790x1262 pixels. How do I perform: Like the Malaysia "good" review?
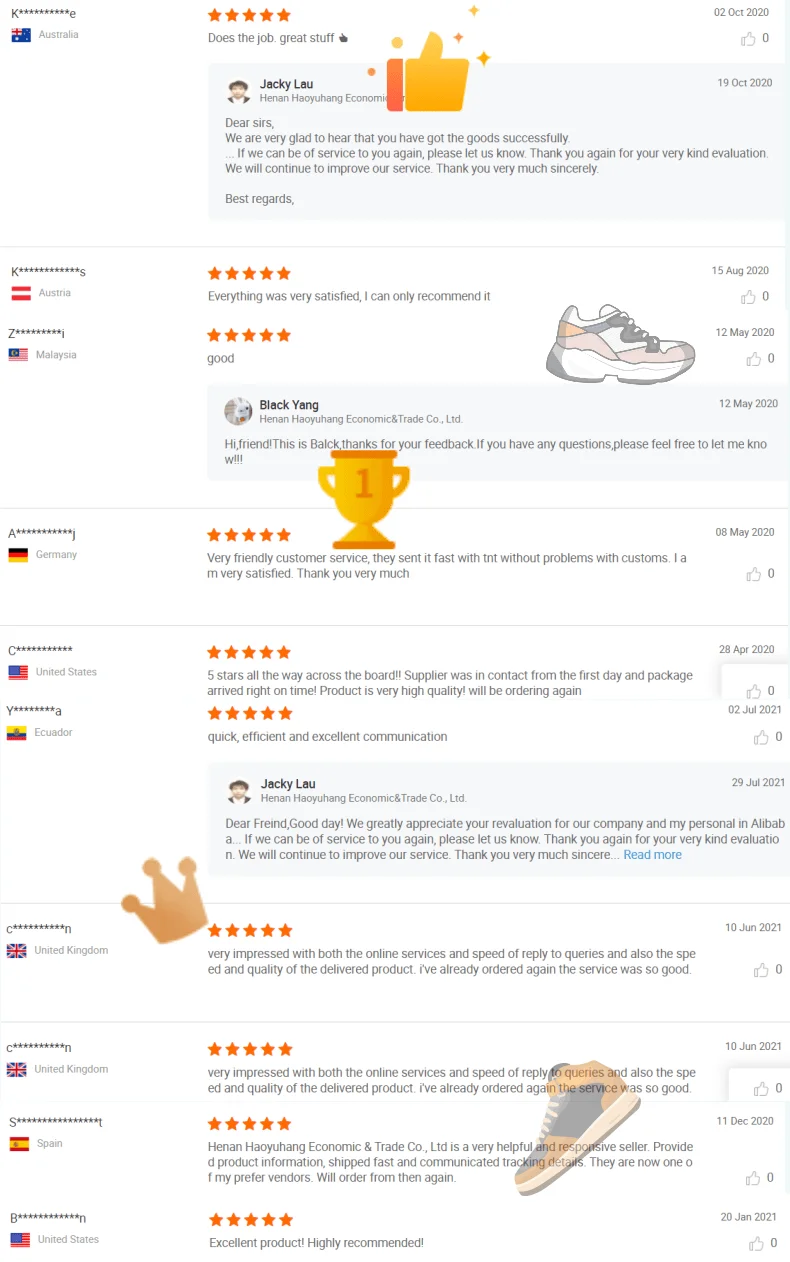click(753, 359)
